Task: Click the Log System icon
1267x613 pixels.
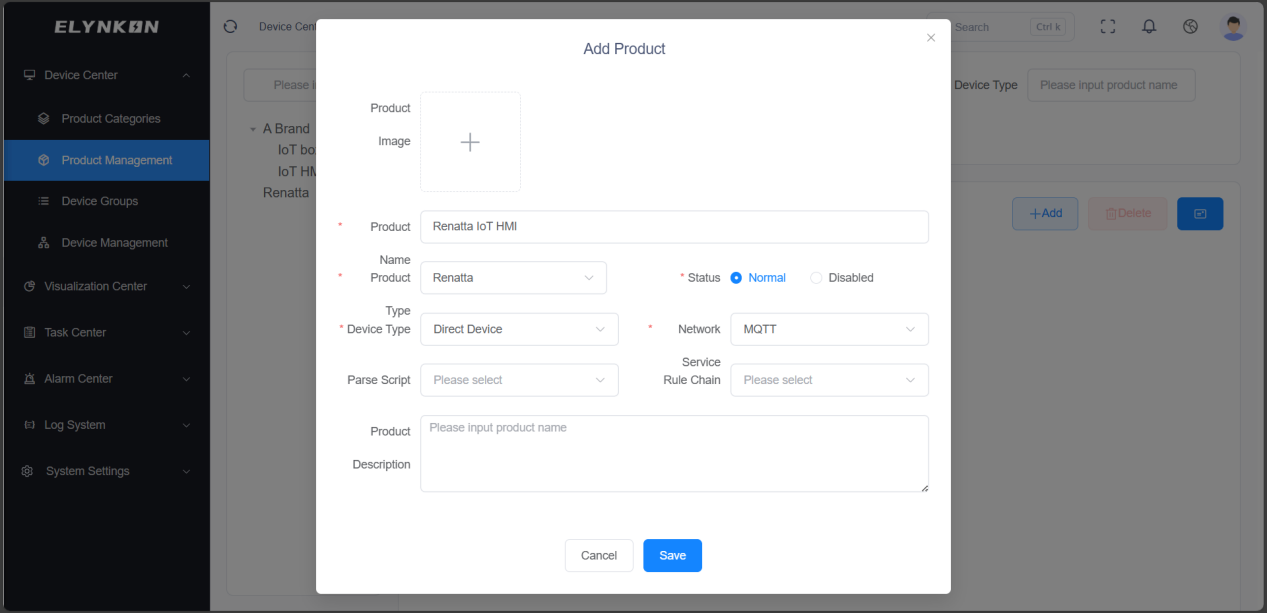Action: coord(29,425)
